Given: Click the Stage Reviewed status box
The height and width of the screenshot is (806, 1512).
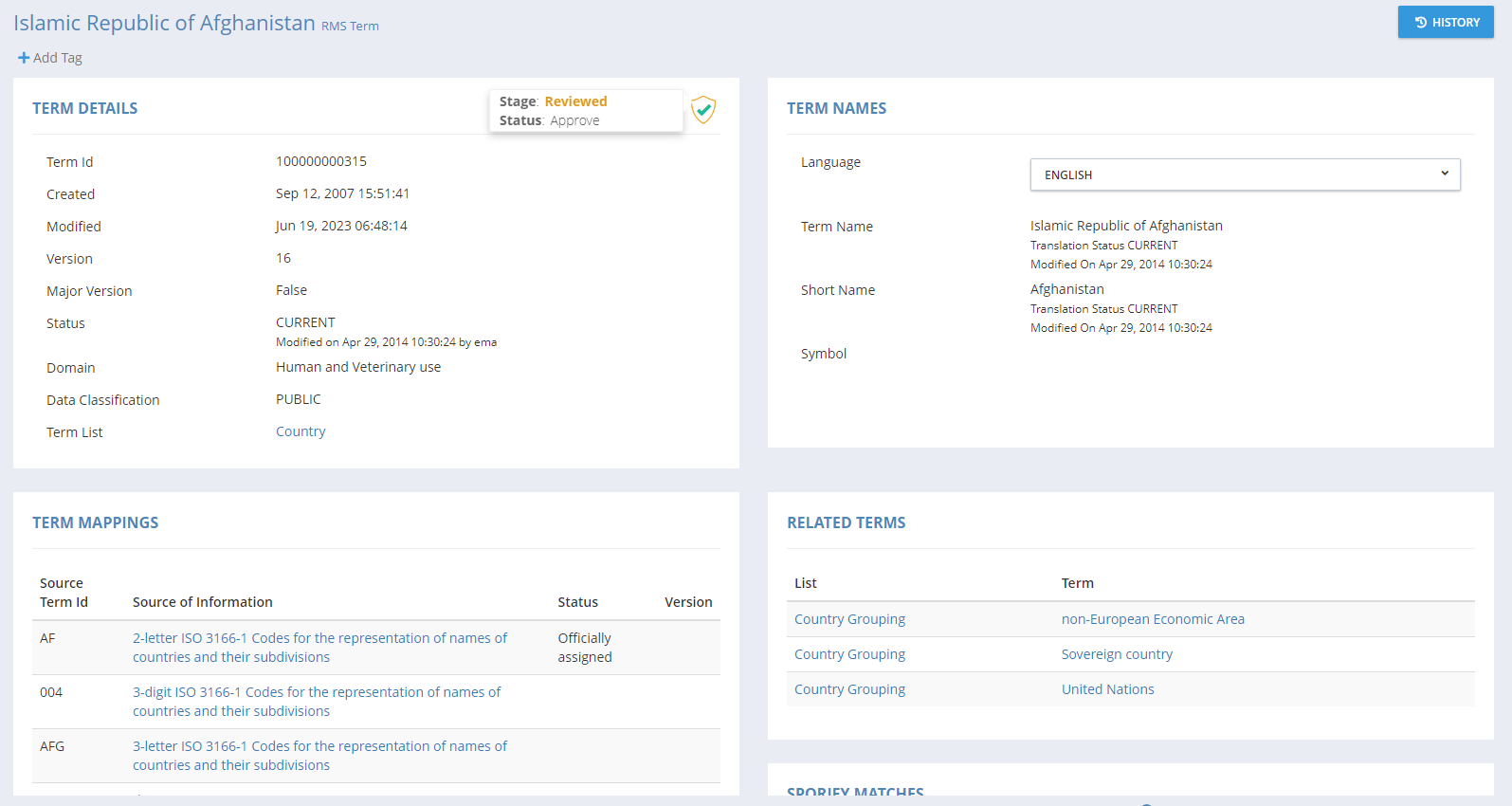Looking at the screenshot, I should coord(585,111).
